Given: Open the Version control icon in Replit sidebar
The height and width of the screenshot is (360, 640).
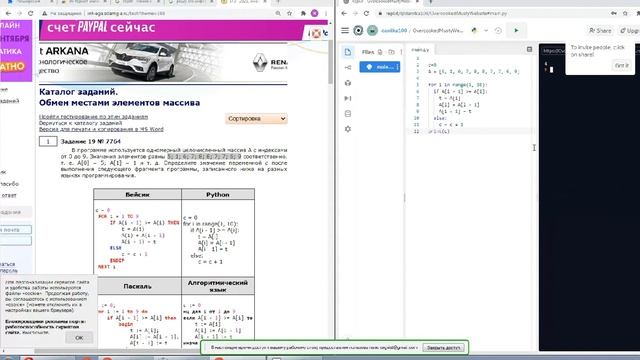Looking at the screenshot, I should click(348, 67).
